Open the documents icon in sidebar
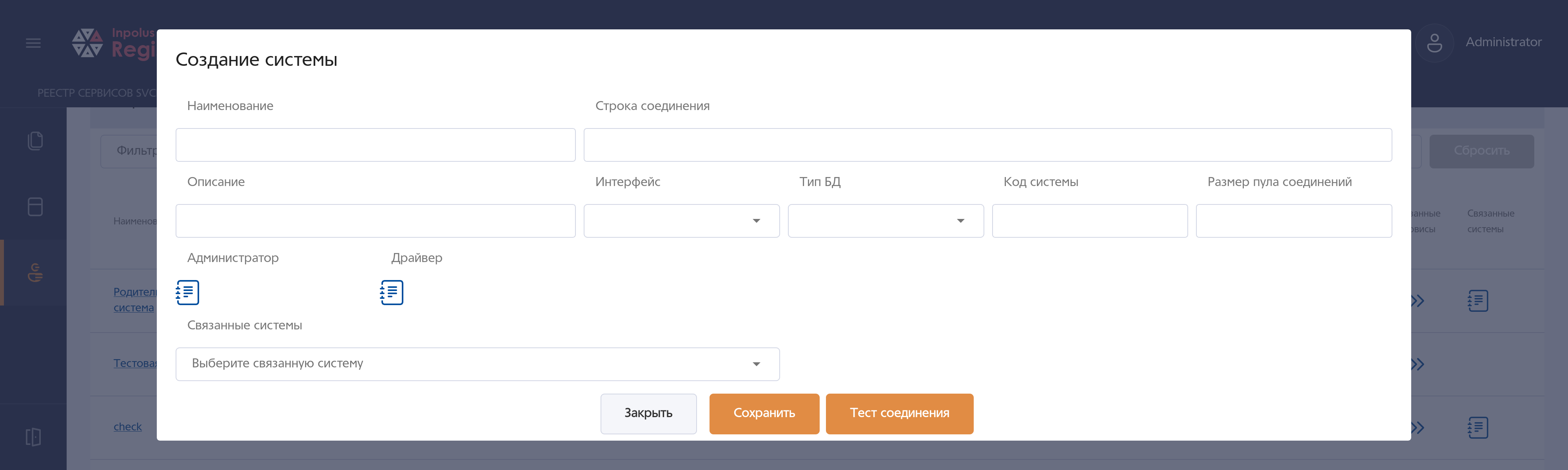Viewport: 1568px width, 470px height. [35, 141]
